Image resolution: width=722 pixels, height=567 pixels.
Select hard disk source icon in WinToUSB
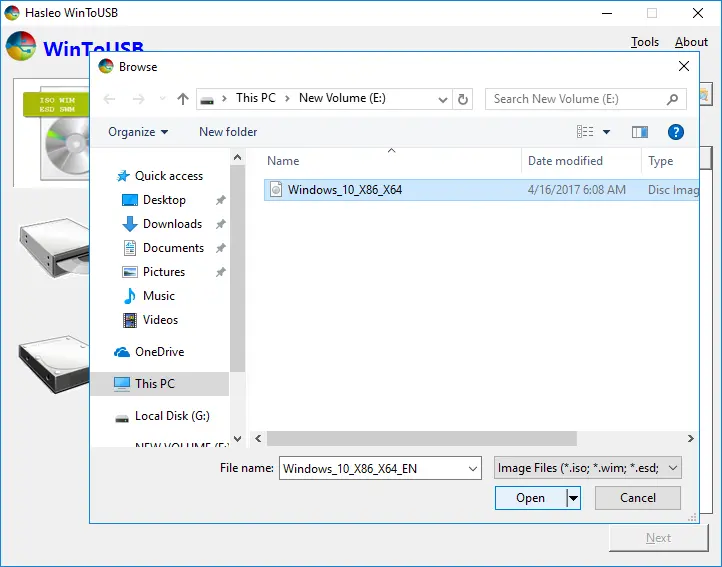point(54,364)
